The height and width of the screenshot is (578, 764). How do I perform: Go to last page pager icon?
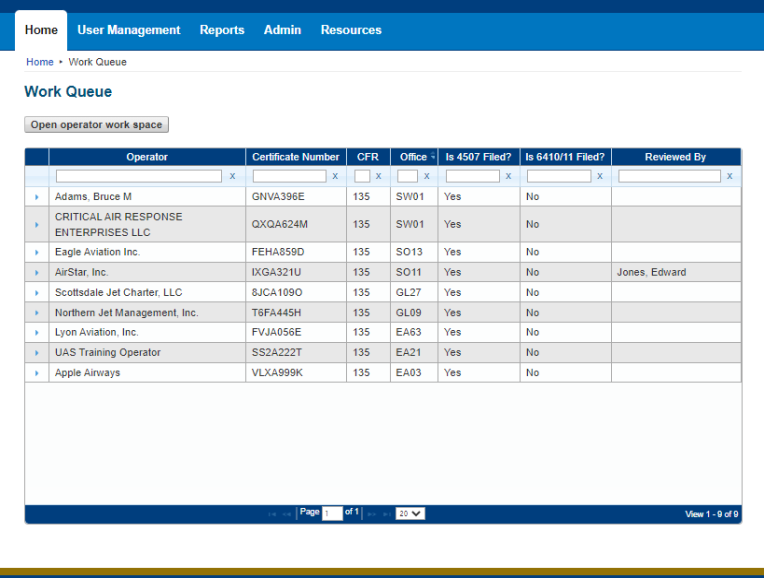[387, 514]
